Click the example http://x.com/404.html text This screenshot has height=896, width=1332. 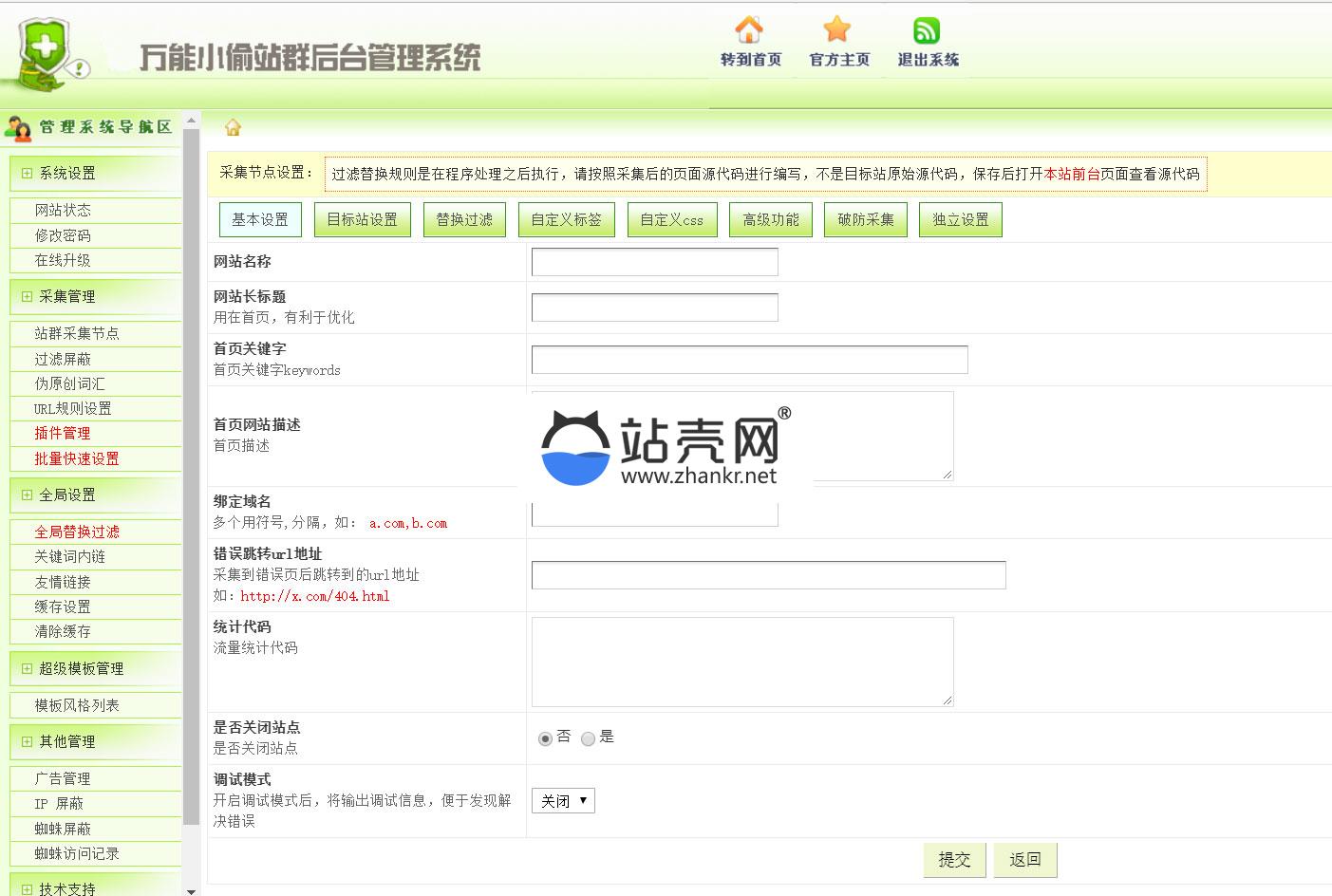(x=315, y=596)
